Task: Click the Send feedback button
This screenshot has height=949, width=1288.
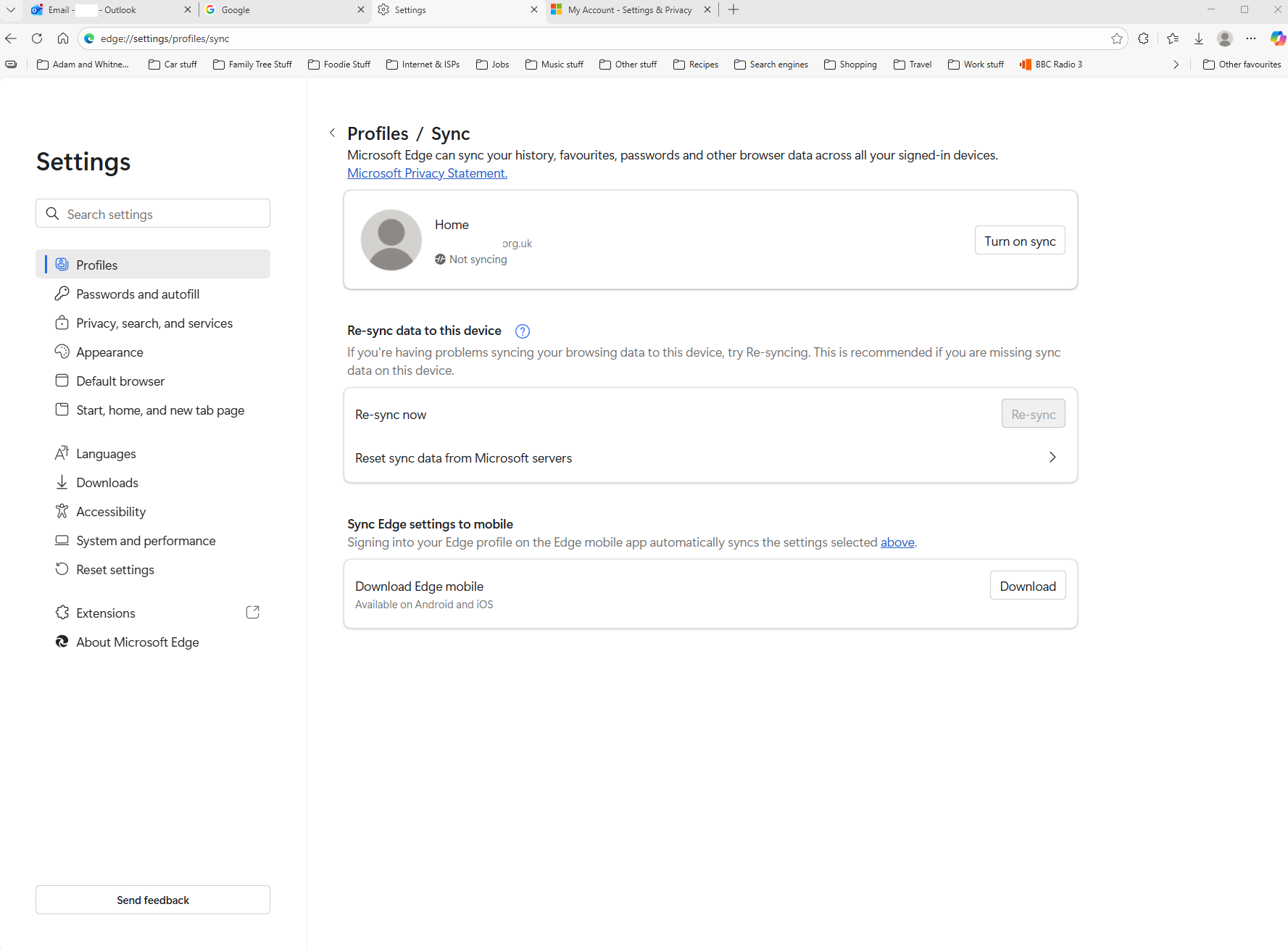Action: click(153, 900)
